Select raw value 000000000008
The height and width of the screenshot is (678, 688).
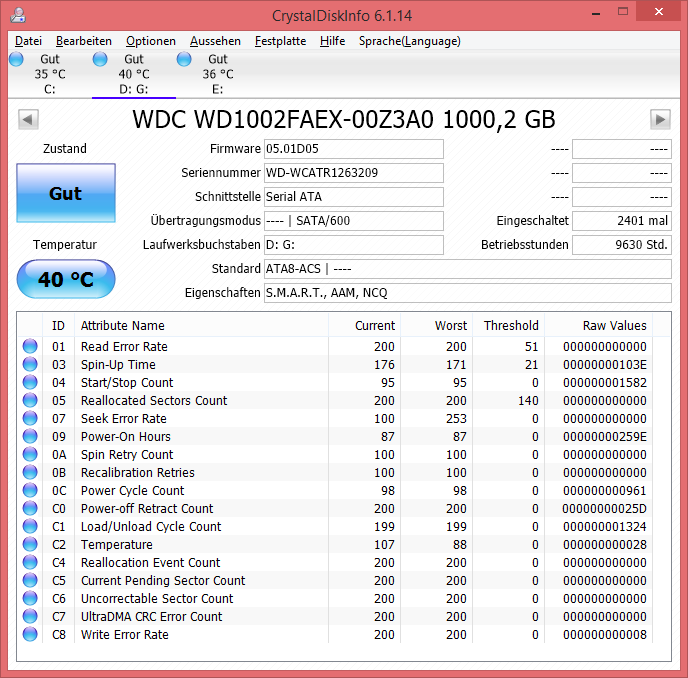point(605,635)
